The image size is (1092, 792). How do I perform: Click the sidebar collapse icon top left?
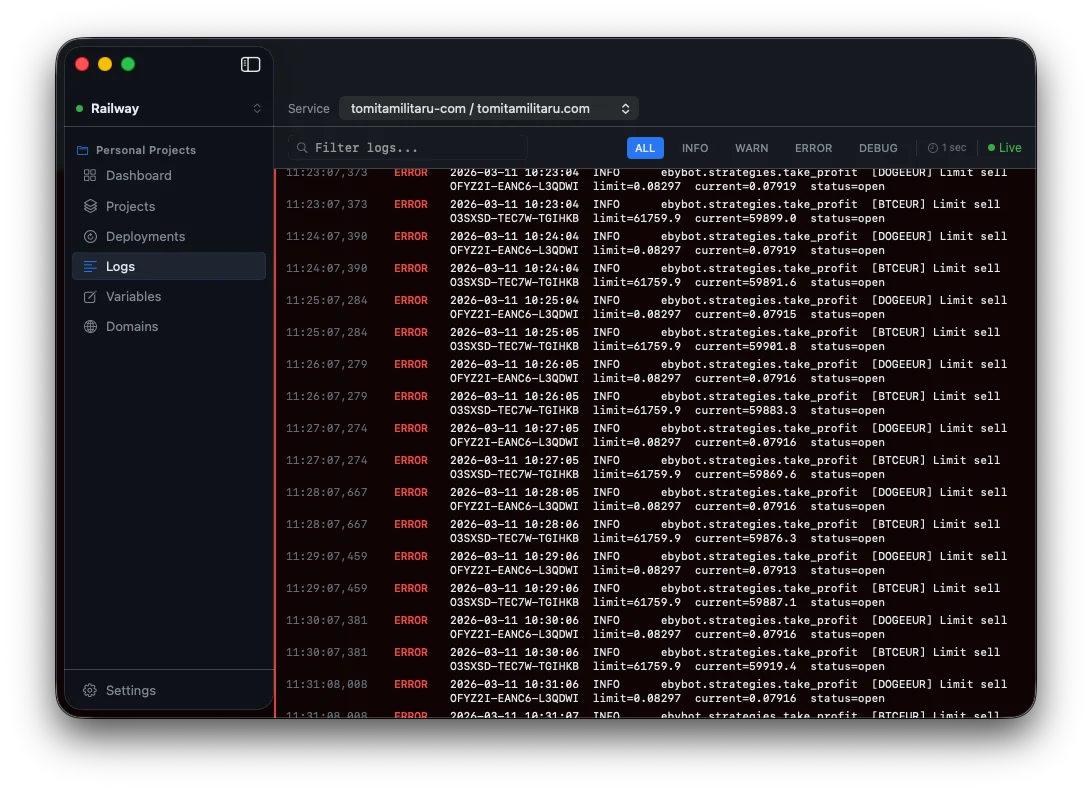pos(250,63)
